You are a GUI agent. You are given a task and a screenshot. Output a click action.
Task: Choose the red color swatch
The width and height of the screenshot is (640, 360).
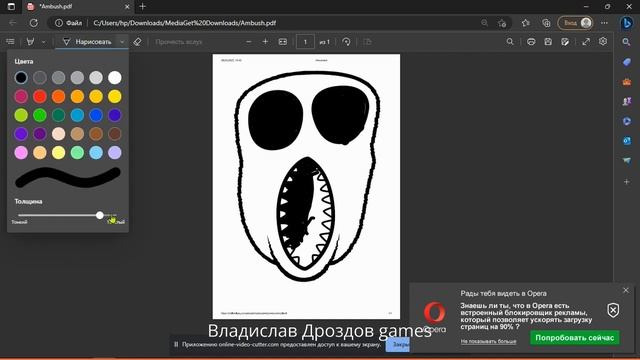(40, 96)
